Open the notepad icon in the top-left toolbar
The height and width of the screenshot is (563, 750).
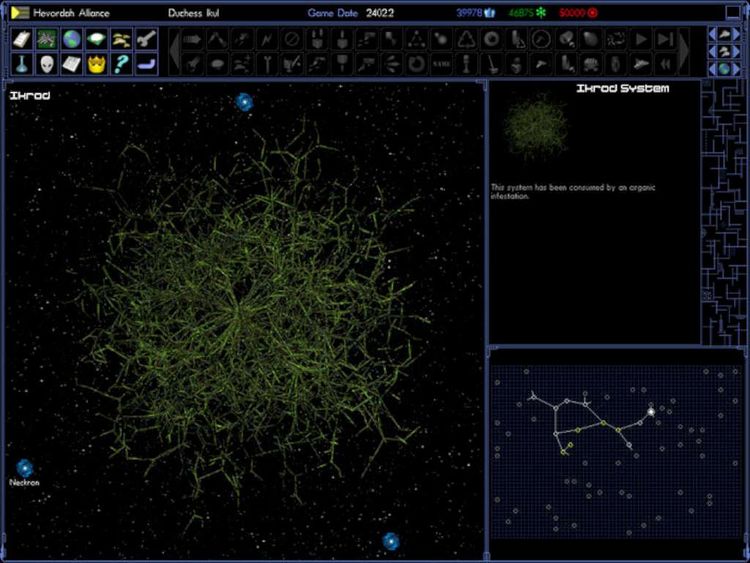click(20, 40)
